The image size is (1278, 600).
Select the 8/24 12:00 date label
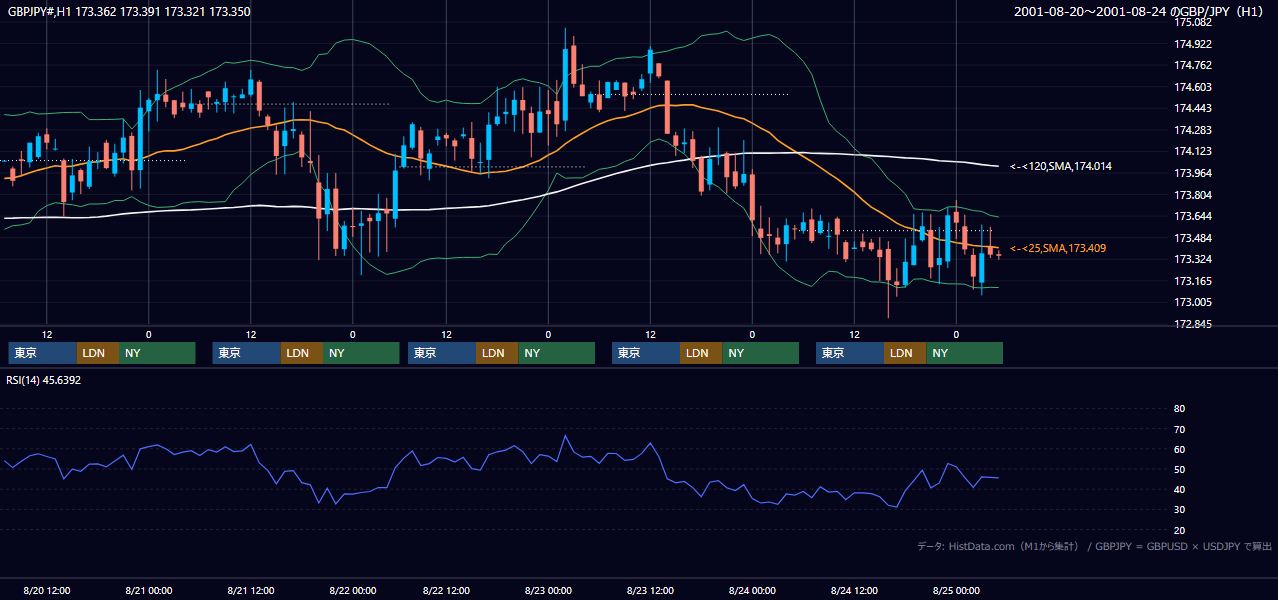854,591
